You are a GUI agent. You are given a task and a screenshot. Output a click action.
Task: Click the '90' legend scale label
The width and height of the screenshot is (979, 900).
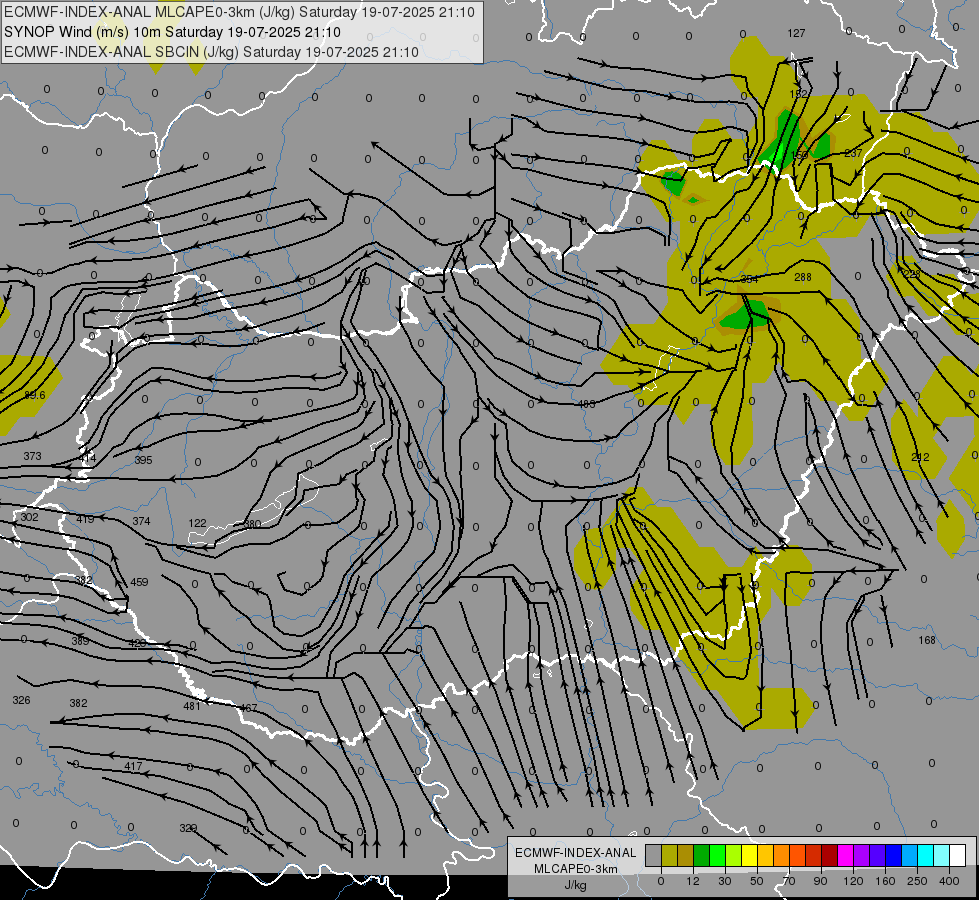(820, 881)
